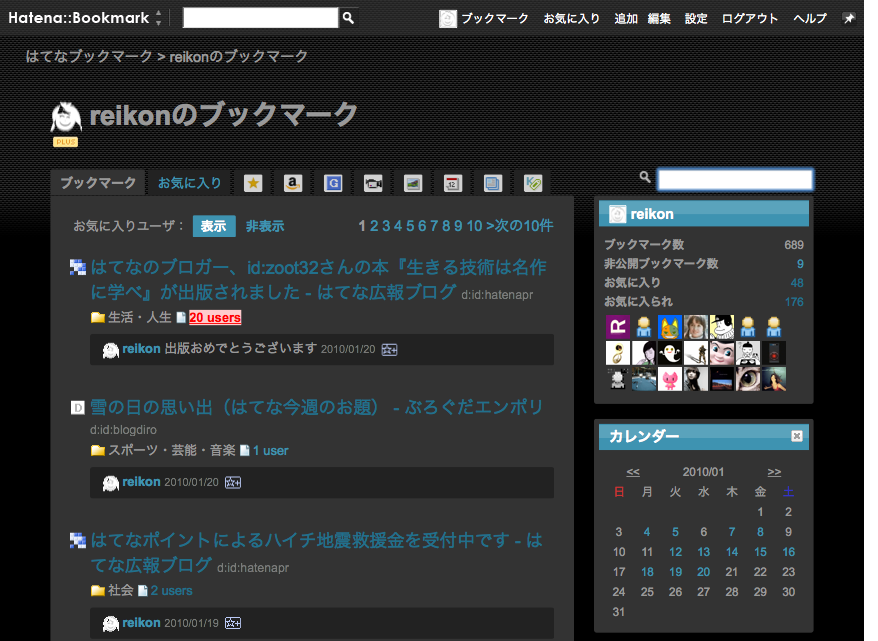Image resolution: width=878 pixels, height=641 pixels.
Task: Click the red 20 users link
Action: click(215, 317)
